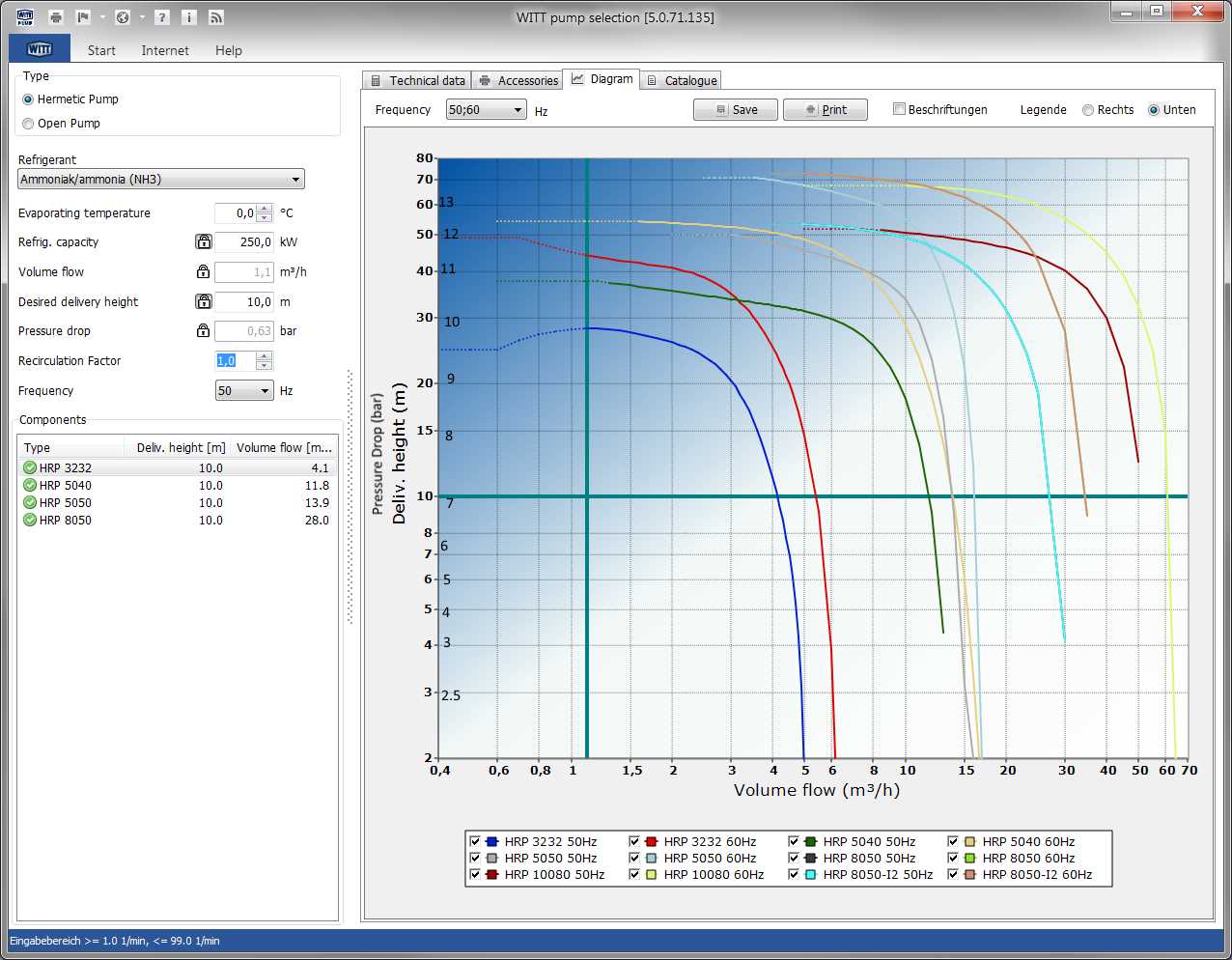Select HRP 3232 row in Components list
1232x960 pixels.
click(178, 468)
